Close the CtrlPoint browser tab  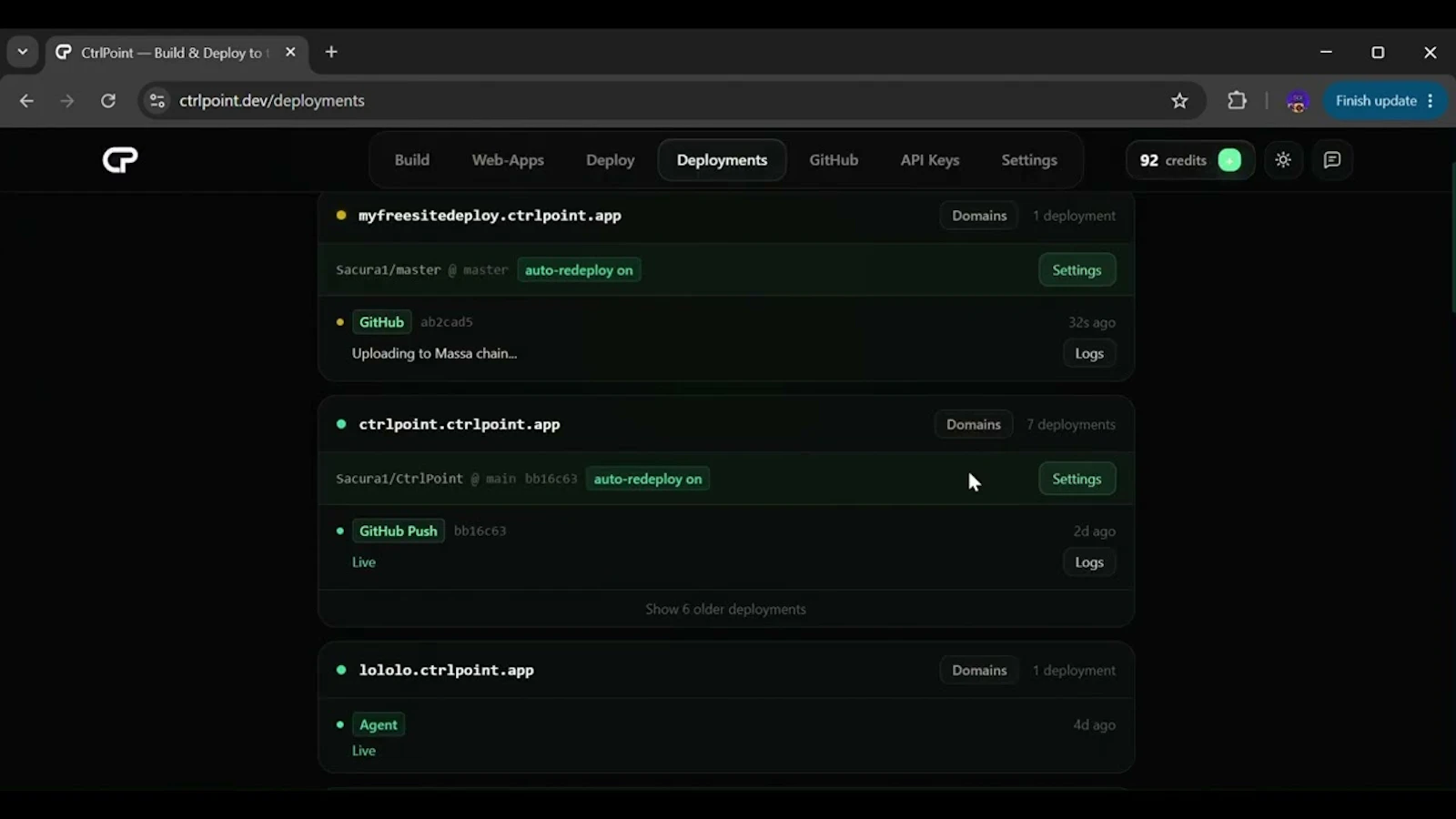[x=290, y=52]
